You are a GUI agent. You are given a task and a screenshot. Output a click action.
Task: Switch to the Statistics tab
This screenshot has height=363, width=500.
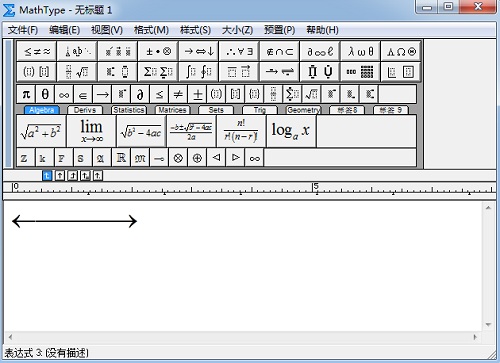[x=129, y=110]
